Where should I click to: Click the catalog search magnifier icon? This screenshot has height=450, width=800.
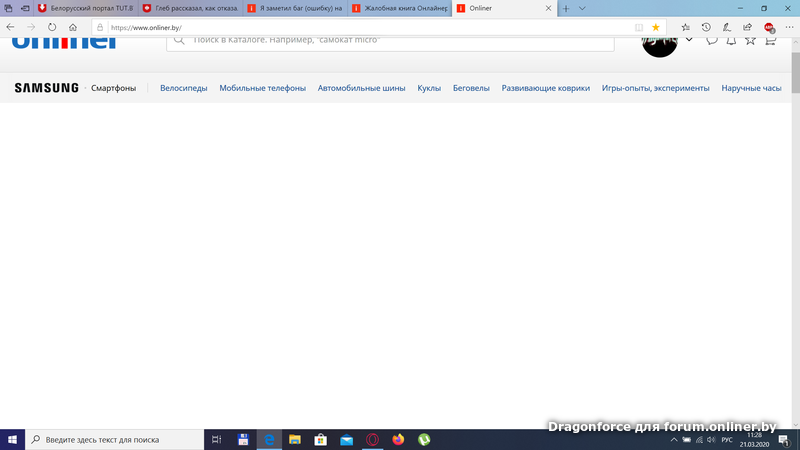point(179,40)
